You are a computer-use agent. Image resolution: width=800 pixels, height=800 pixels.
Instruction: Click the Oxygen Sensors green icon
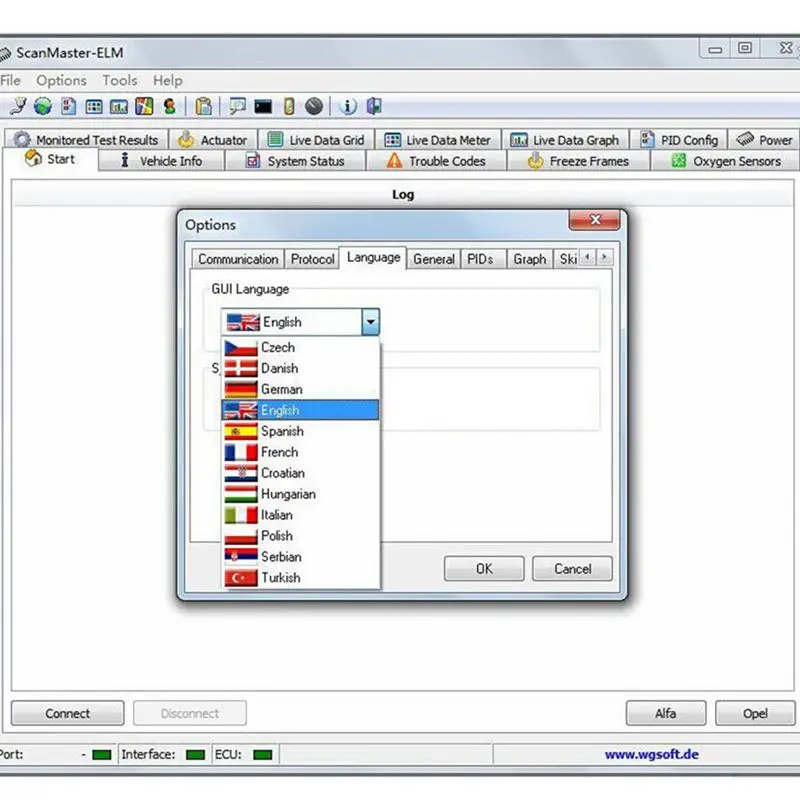(679, 161)
